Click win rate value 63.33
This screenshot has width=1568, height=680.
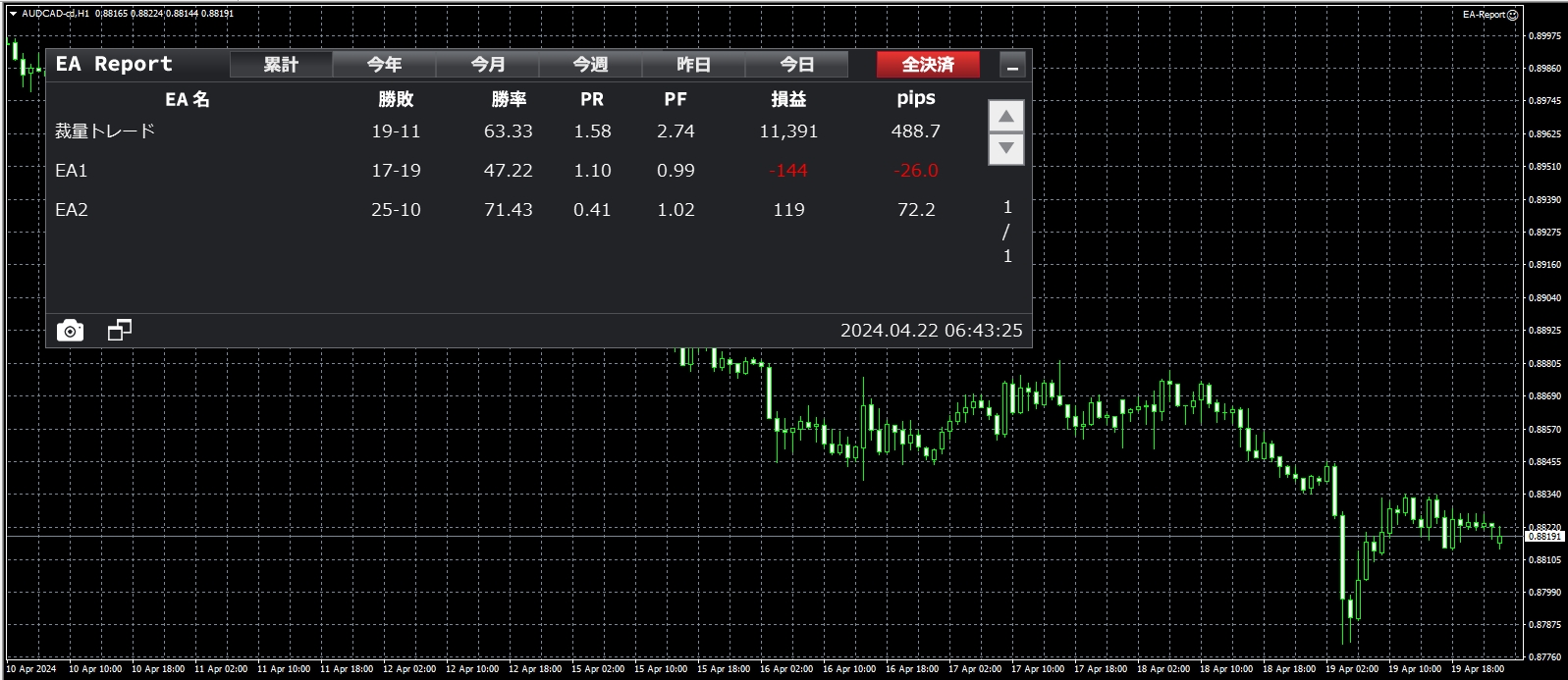509,131
